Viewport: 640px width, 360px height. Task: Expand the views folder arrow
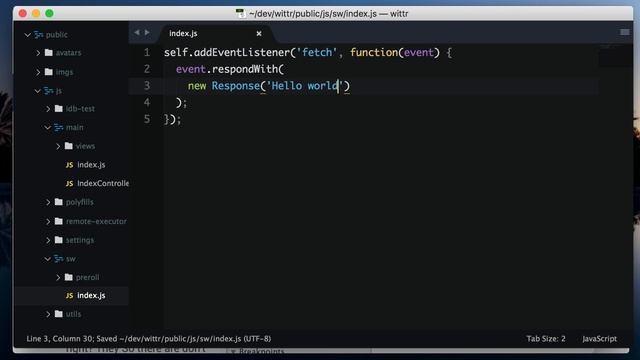pyautogui.click(x=58, y=146)
